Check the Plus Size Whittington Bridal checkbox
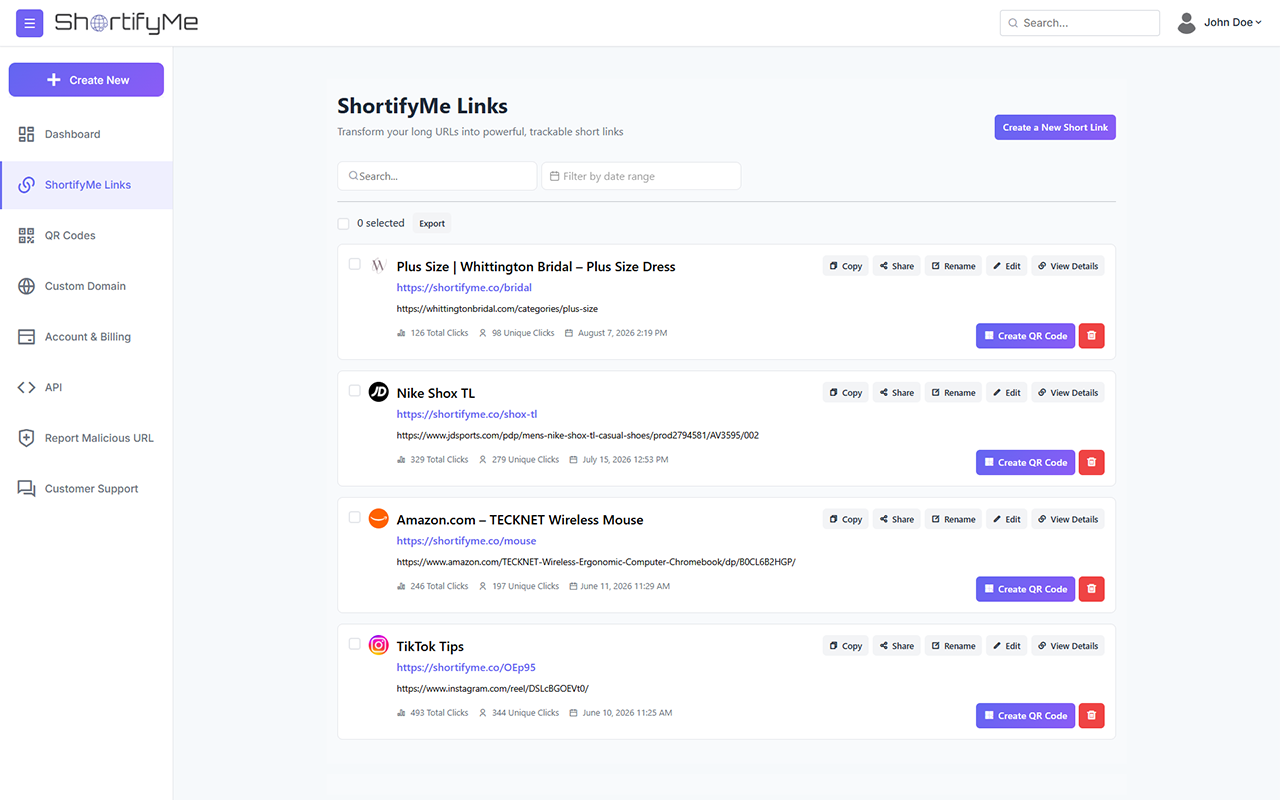The image size is (1280, 800). click(355, 264)
